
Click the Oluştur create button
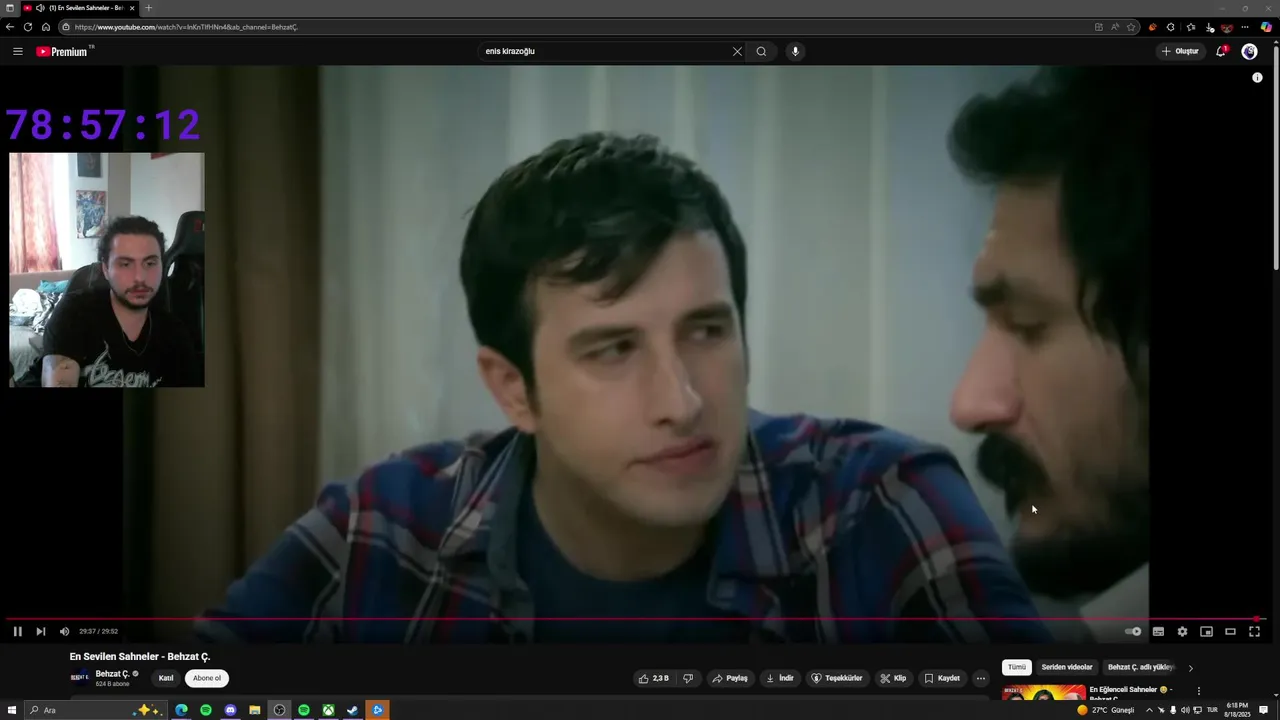(x=1180, y=51)
